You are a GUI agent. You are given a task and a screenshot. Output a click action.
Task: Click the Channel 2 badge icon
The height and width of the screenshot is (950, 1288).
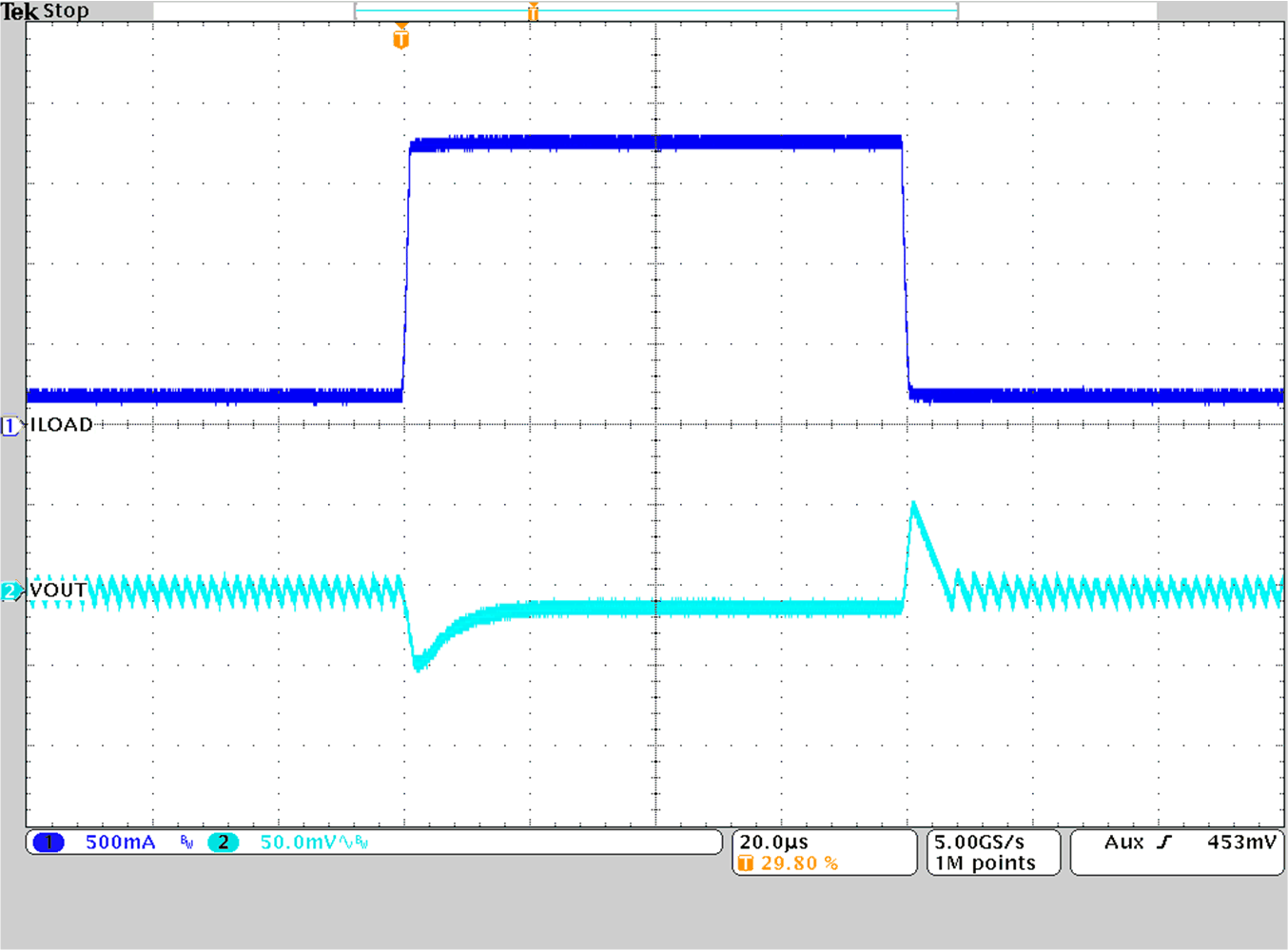(x=224, y=842)
